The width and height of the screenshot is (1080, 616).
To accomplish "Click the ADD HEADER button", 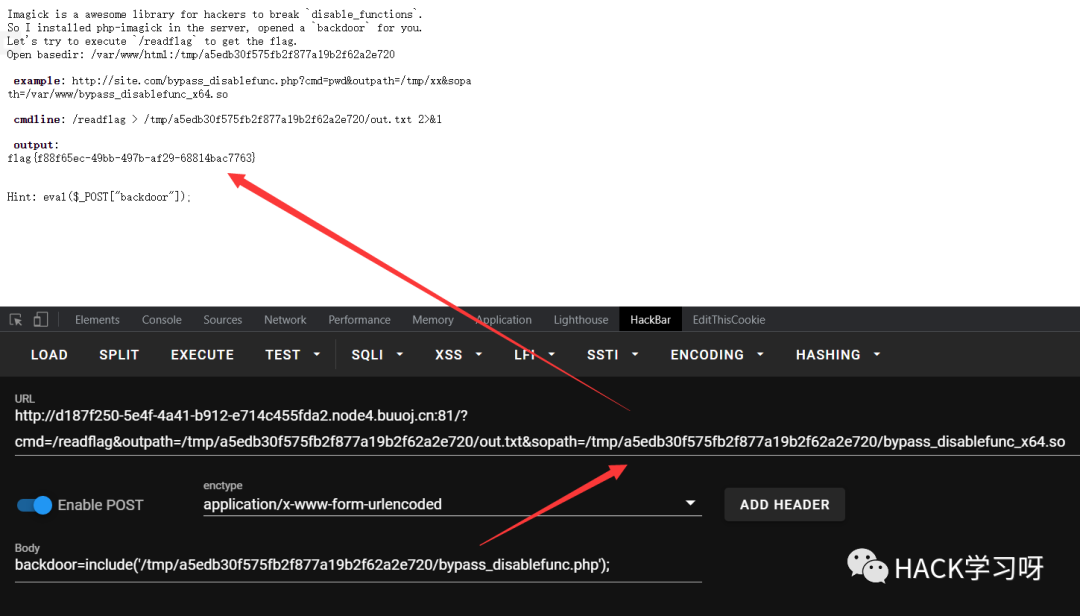I will (x=785, y=504).
